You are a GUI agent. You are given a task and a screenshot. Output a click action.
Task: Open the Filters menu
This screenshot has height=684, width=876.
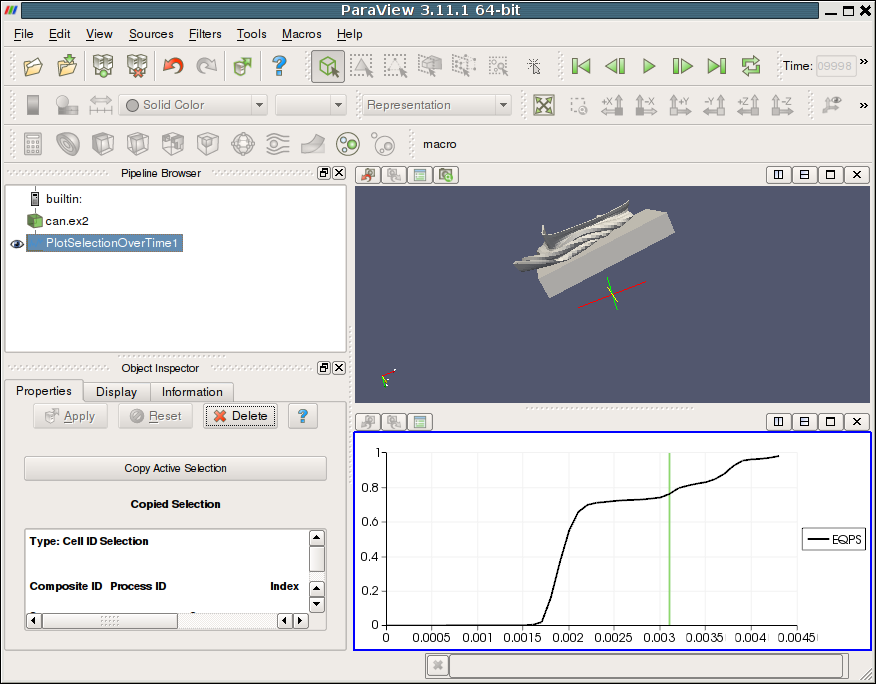tap(205, 34)
